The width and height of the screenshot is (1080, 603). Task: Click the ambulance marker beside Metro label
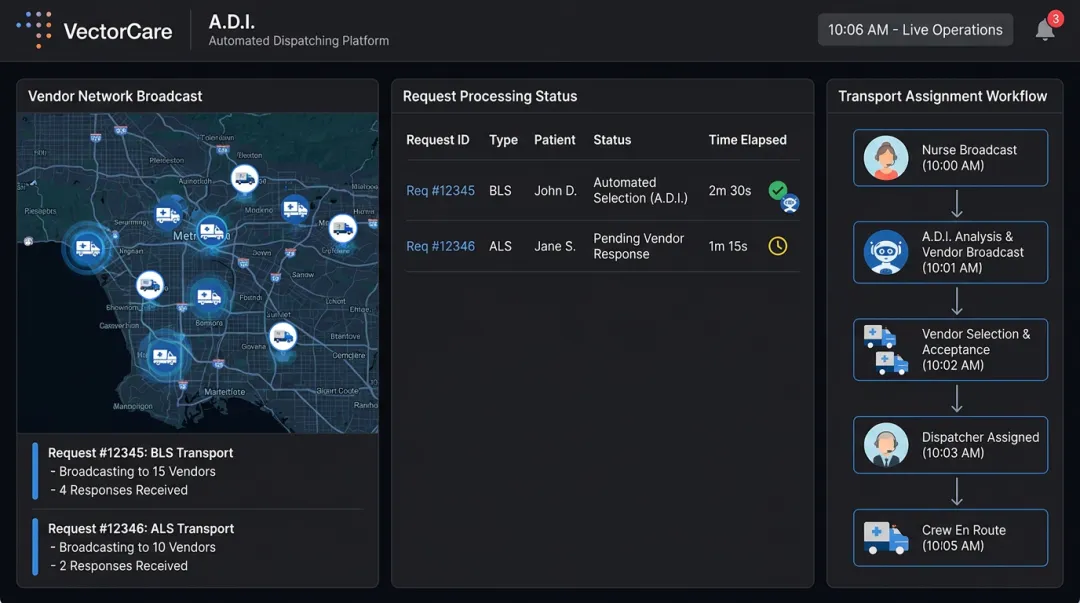pos(211,230)
